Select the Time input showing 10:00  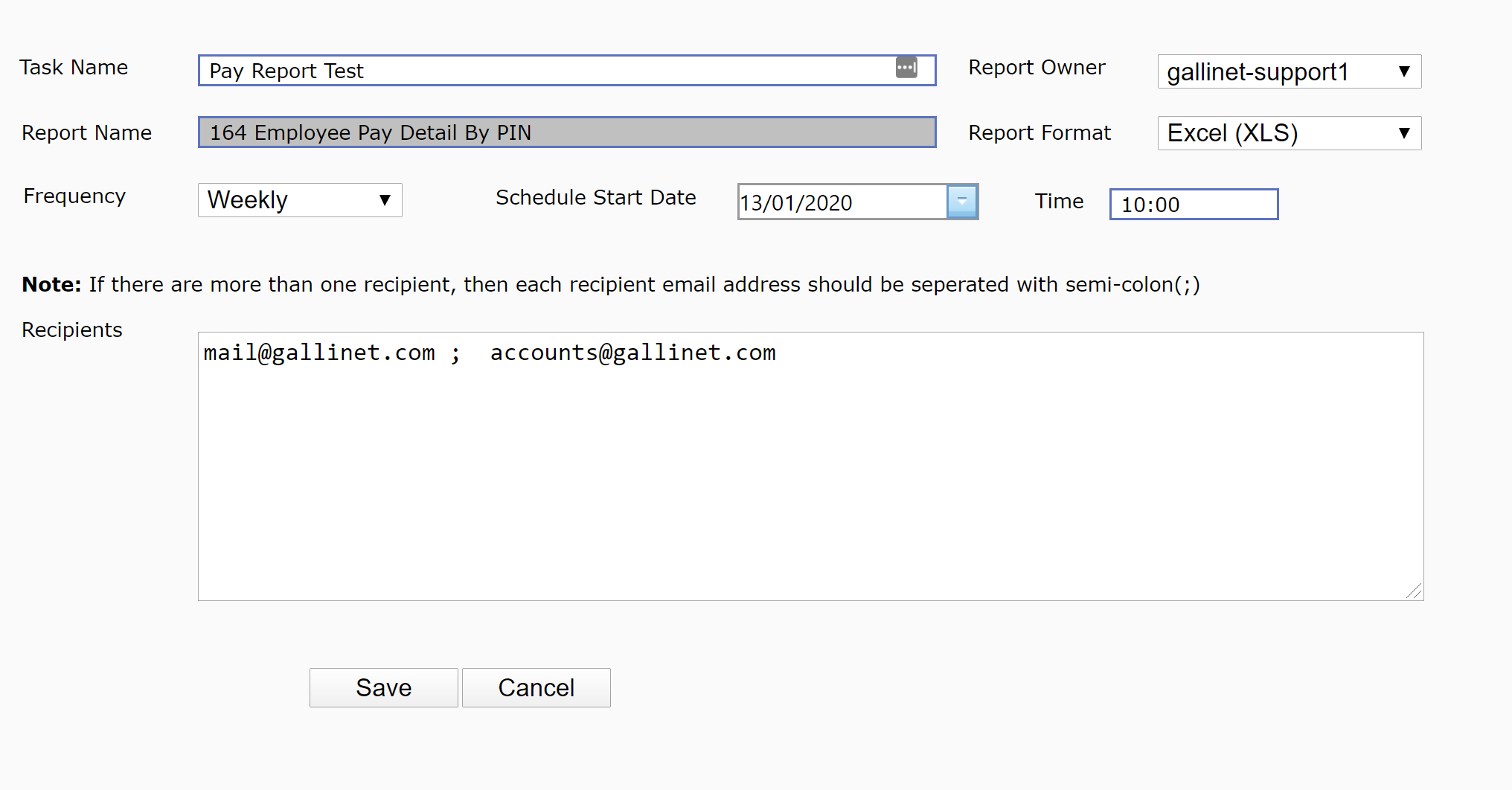point(1193,205)
